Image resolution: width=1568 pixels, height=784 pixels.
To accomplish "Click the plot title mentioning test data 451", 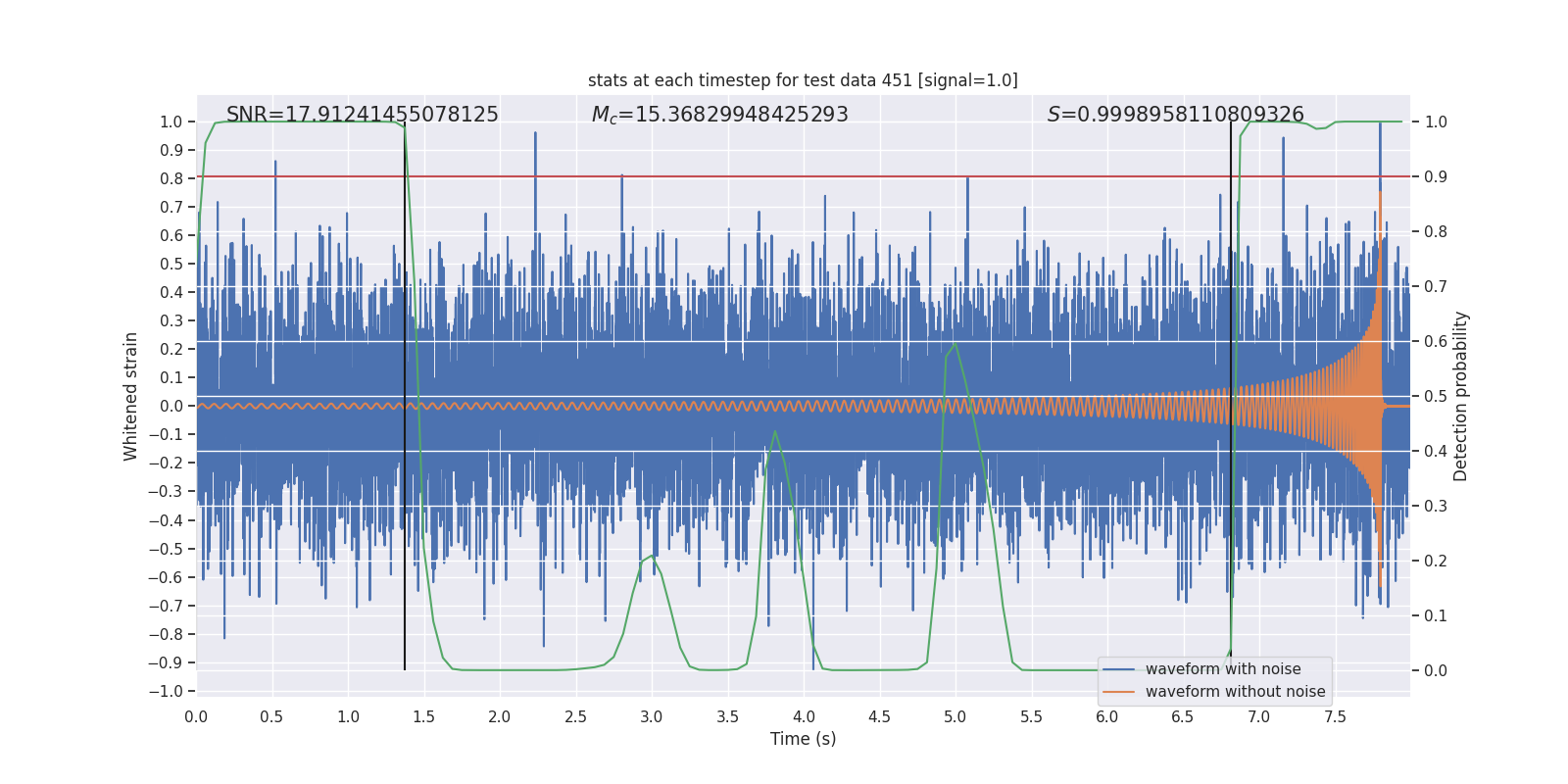I will point(803,80).
